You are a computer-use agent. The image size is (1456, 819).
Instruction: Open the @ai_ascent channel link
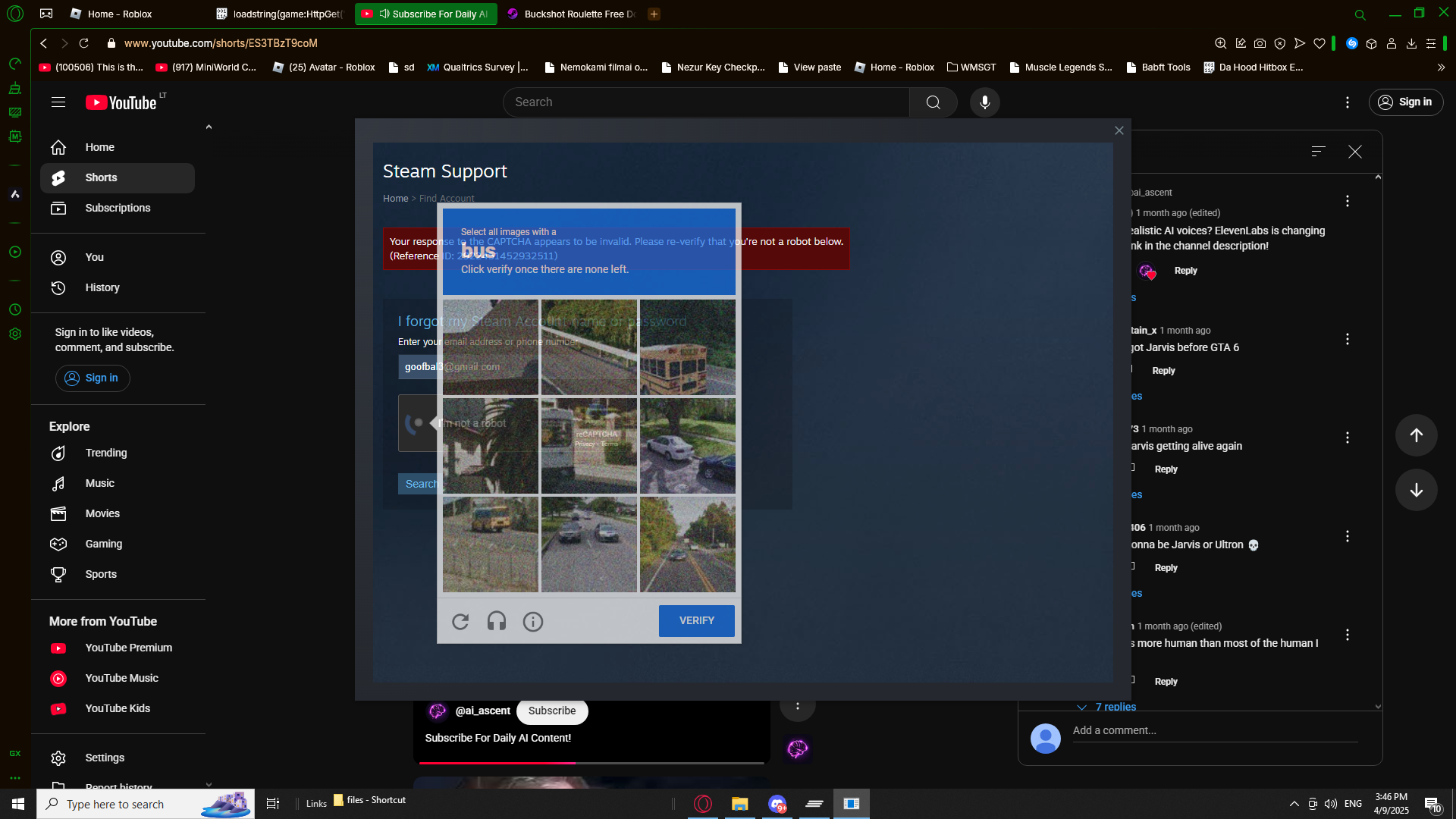click(x=482, y=711)
